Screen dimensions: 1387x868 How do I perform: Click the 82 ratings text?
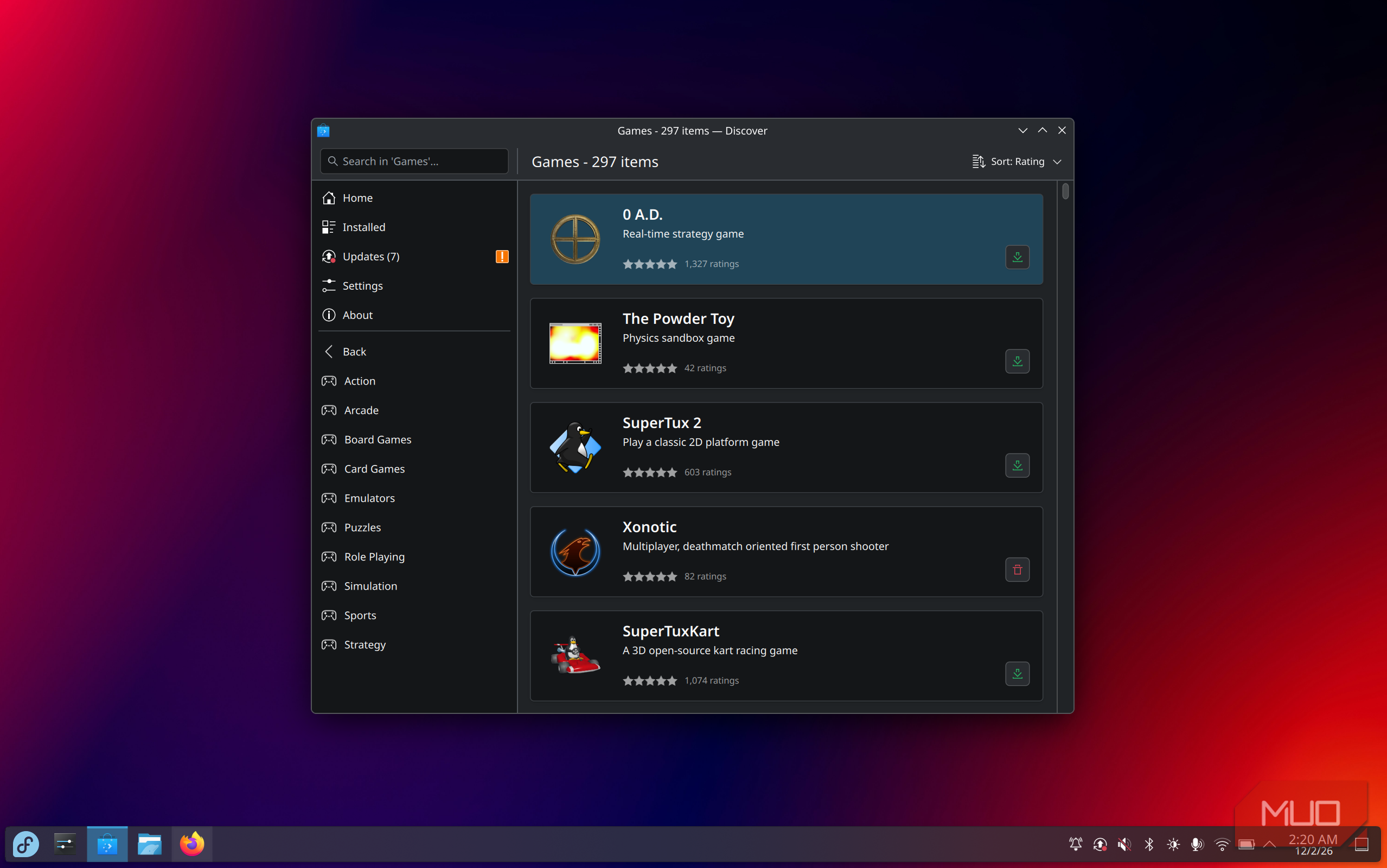705,576
